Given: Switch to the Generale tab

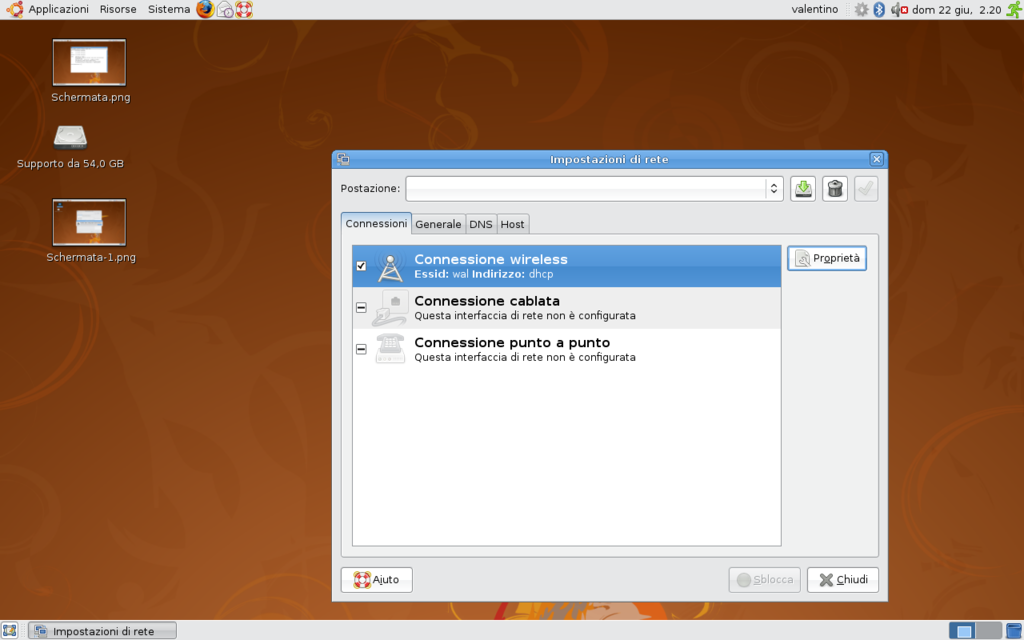Looking at the screenshot, I should [x=438, y=224].
